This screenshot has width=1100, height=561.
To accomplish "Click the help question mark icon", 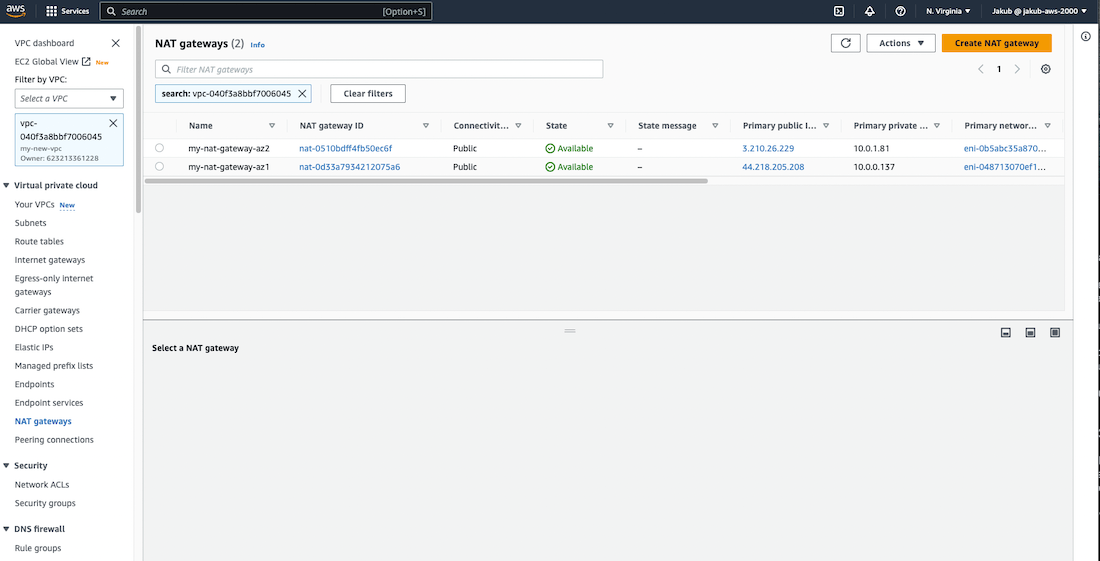I will point(900,11).
